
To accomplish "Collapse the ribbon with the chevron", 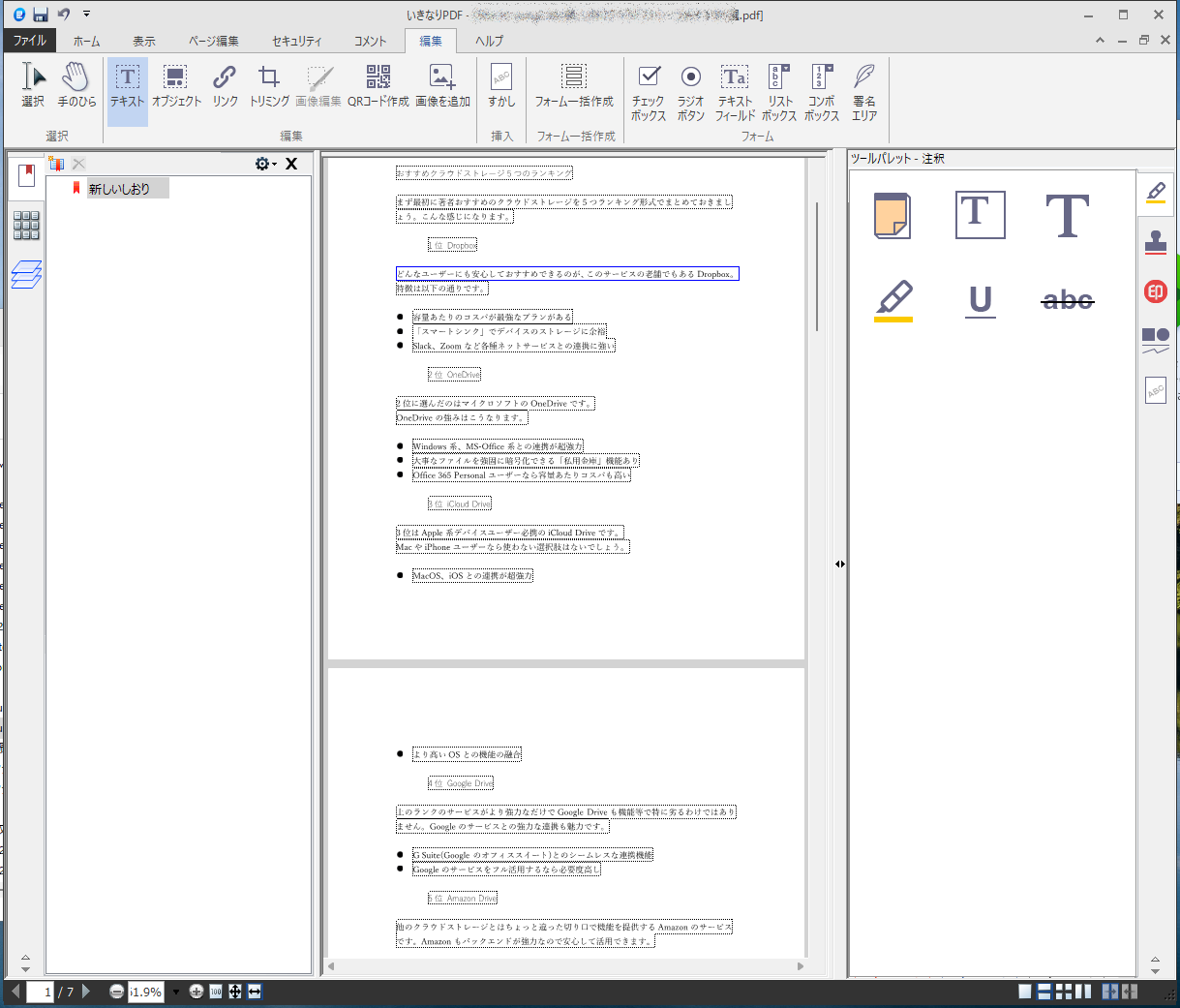I will click(x=1100, y=41).
